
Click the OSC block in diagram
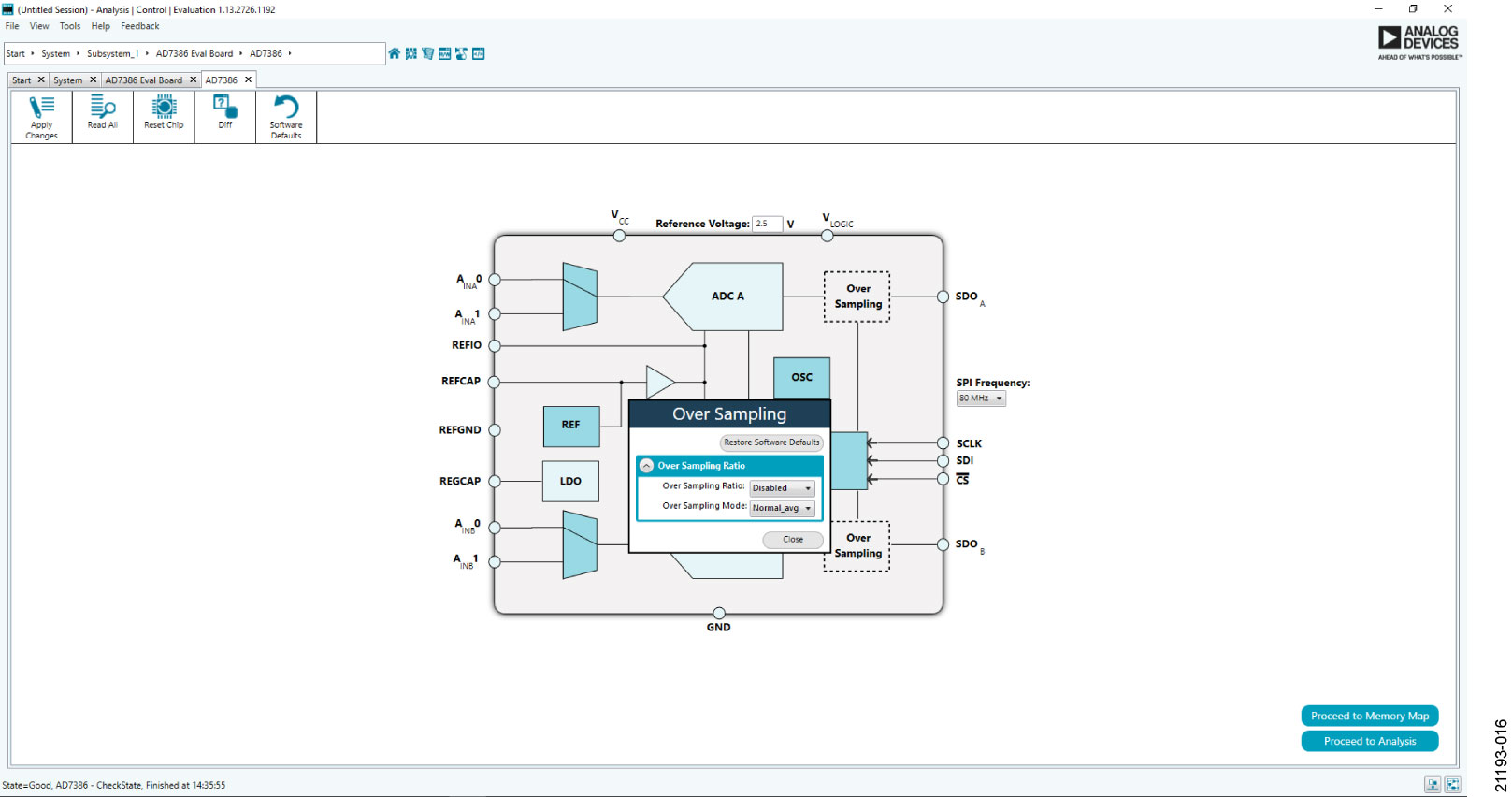click(x=801, y=377)
